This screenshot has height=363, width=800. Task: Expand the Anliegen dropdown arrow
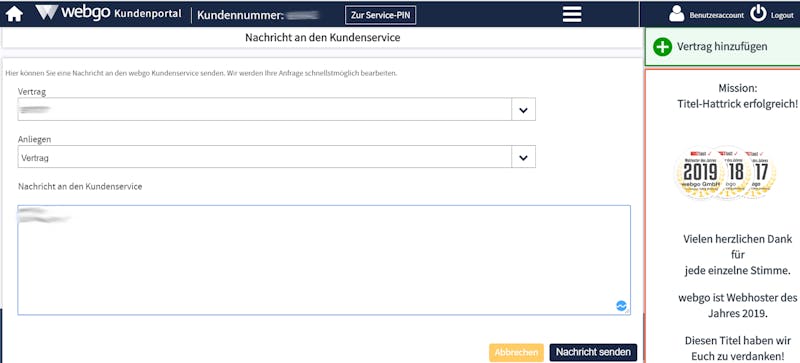tap(523, 157)
